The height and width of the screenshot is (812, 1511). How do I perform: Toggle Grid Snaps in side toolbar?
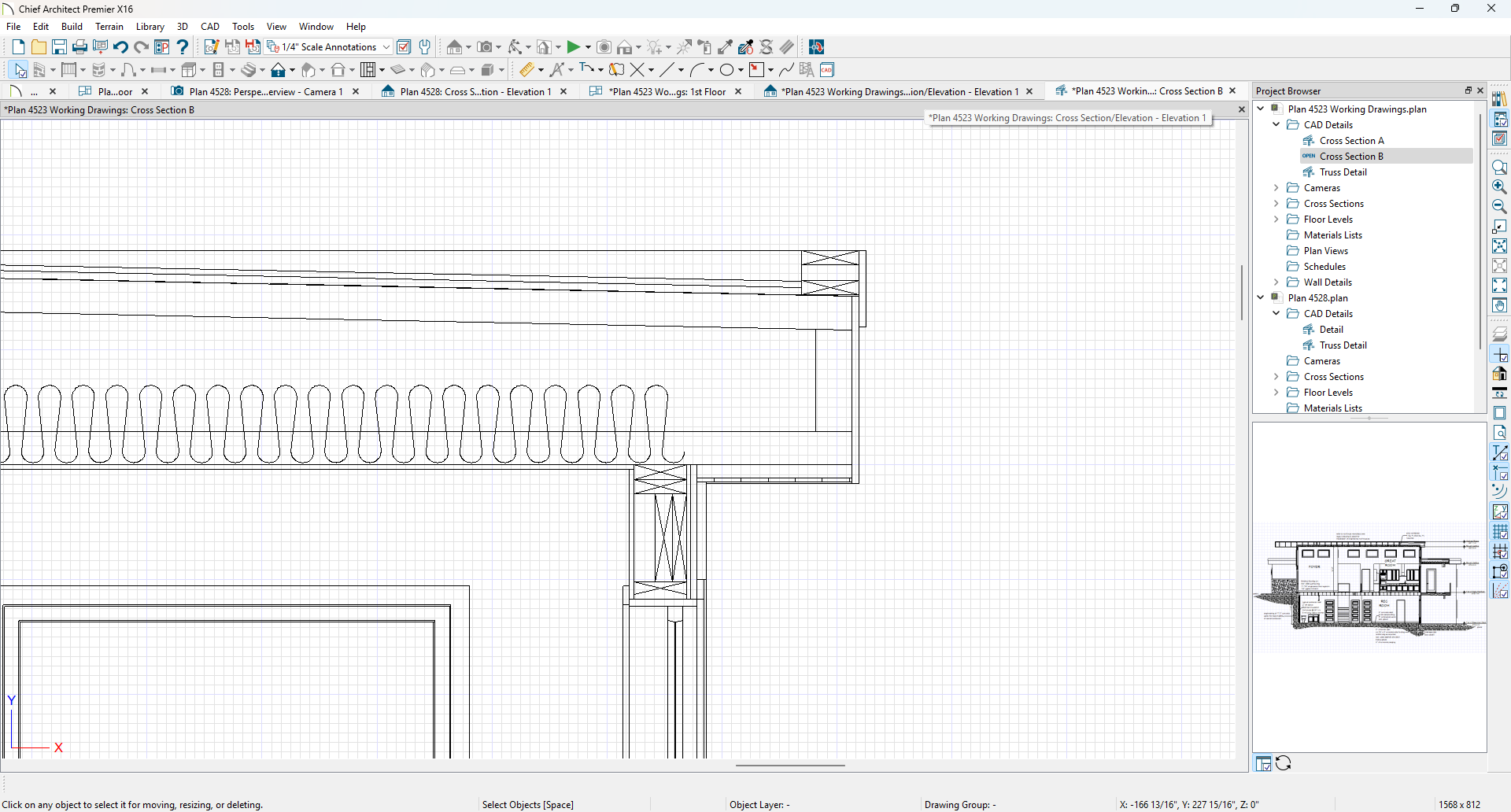(x=1500, y=552)
